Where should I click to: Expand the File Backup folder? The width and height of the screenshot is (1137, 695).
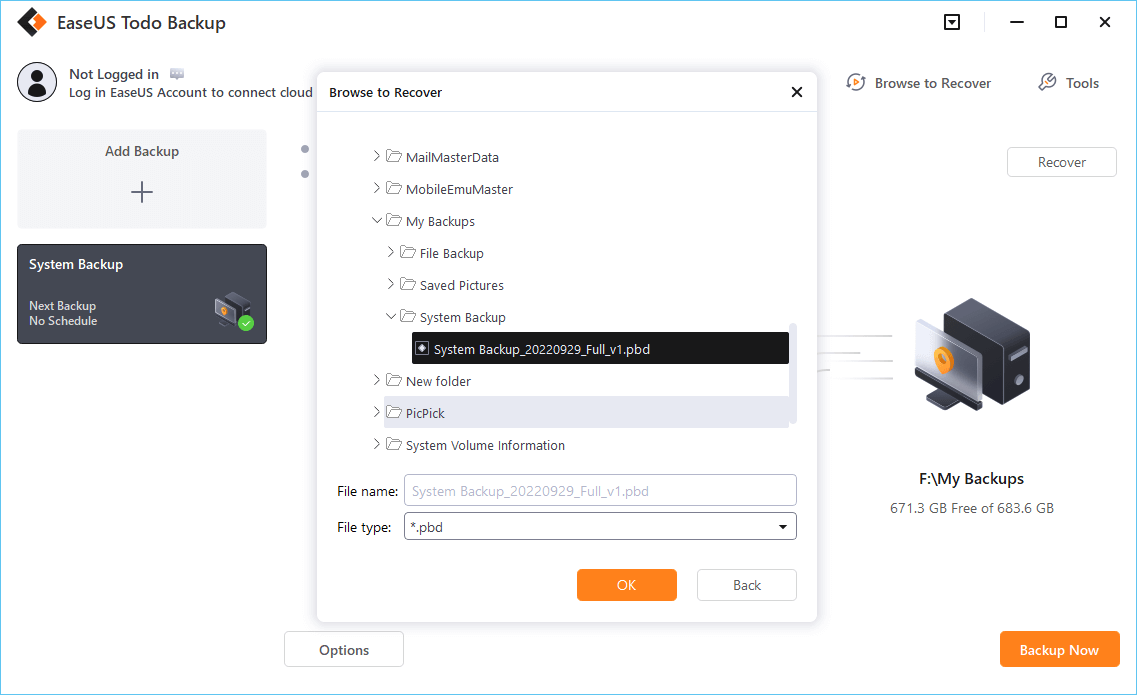click(x=391, y=253)
